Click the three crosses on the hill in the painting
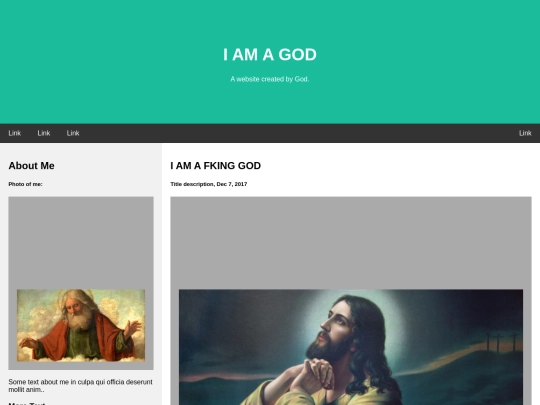The height and width of the screenshot is (405, 540). coord(501,341)
